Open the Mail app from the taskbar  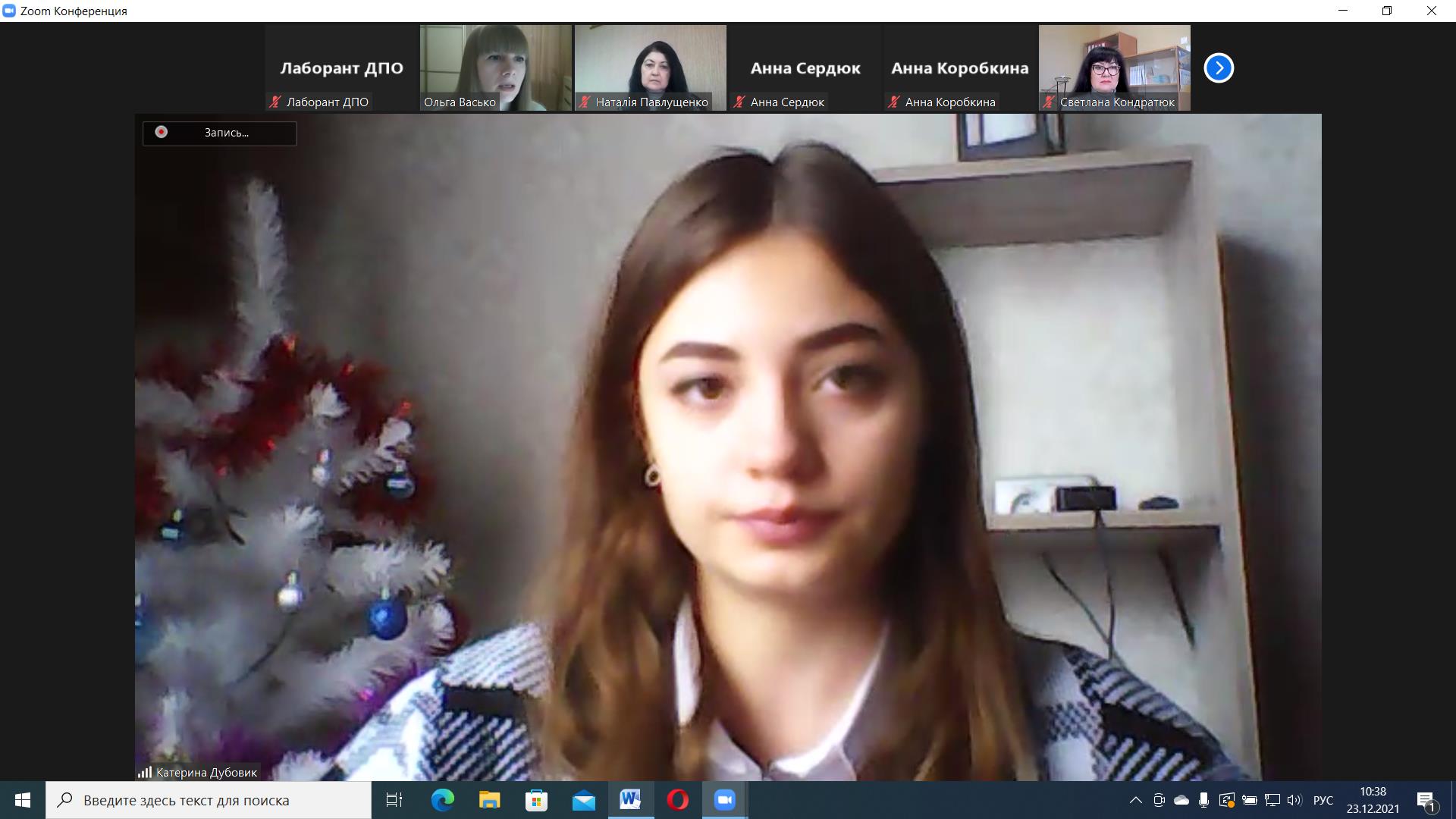point(583,800)
